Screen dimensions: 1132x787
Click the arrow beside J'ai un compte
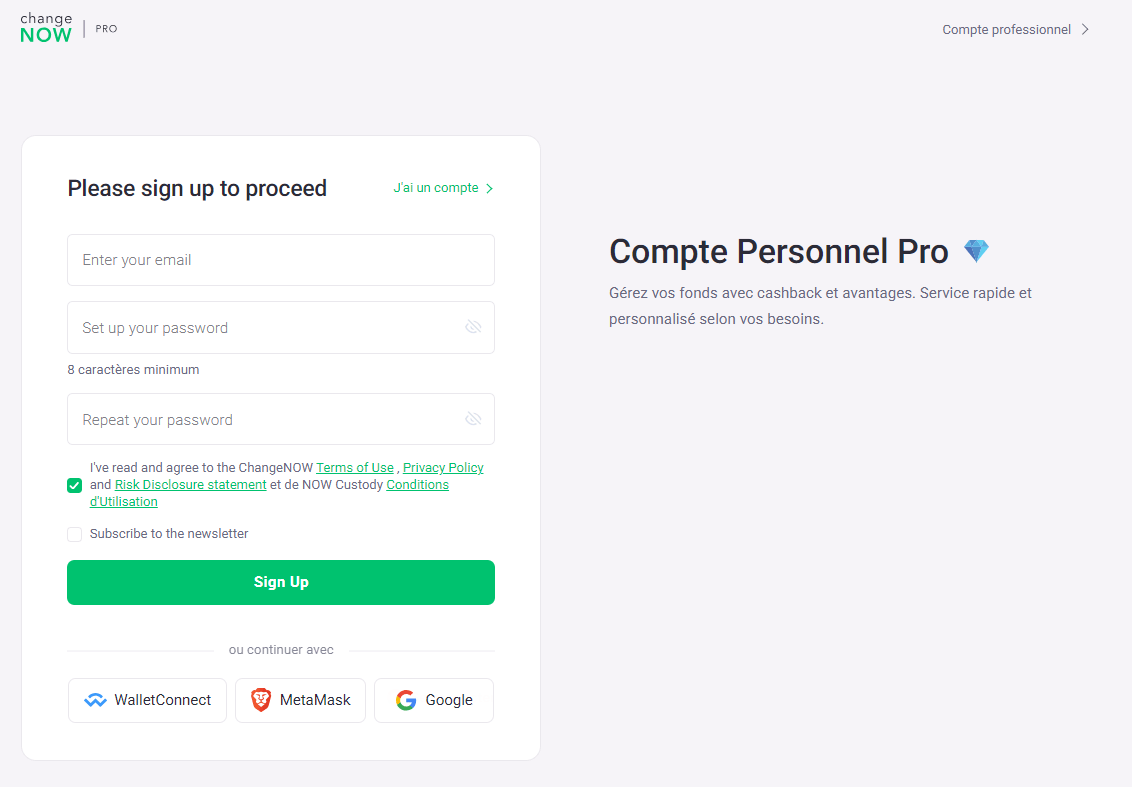coord(489,188)
